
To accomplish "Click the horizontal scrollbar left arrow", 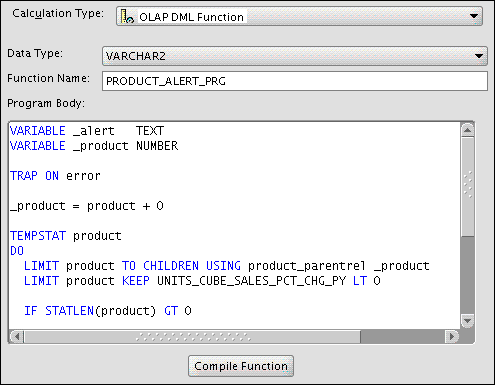I will point(16,336).
